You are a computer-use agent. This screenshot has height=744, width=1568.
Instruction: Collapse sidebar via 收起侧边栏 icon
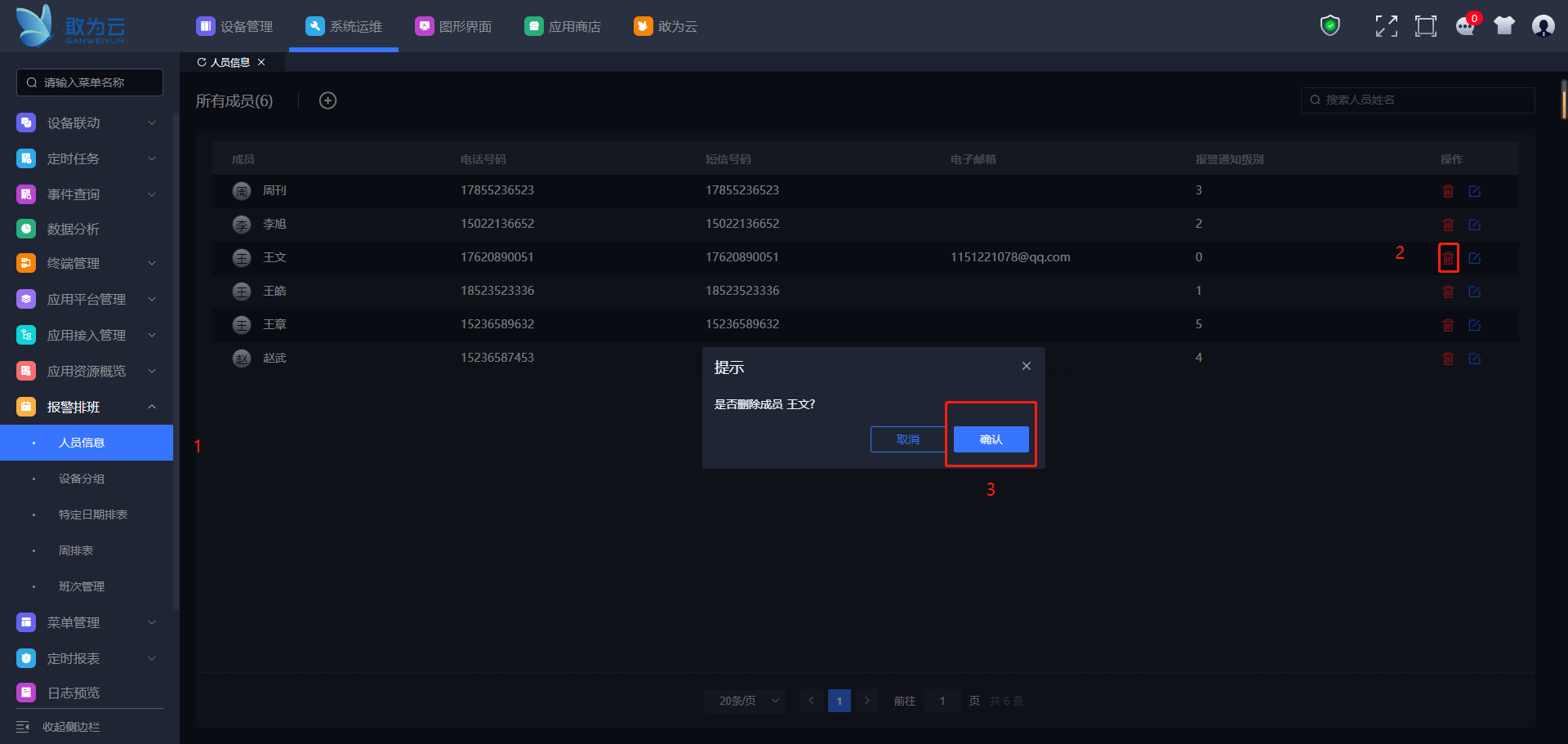point(23,727)
